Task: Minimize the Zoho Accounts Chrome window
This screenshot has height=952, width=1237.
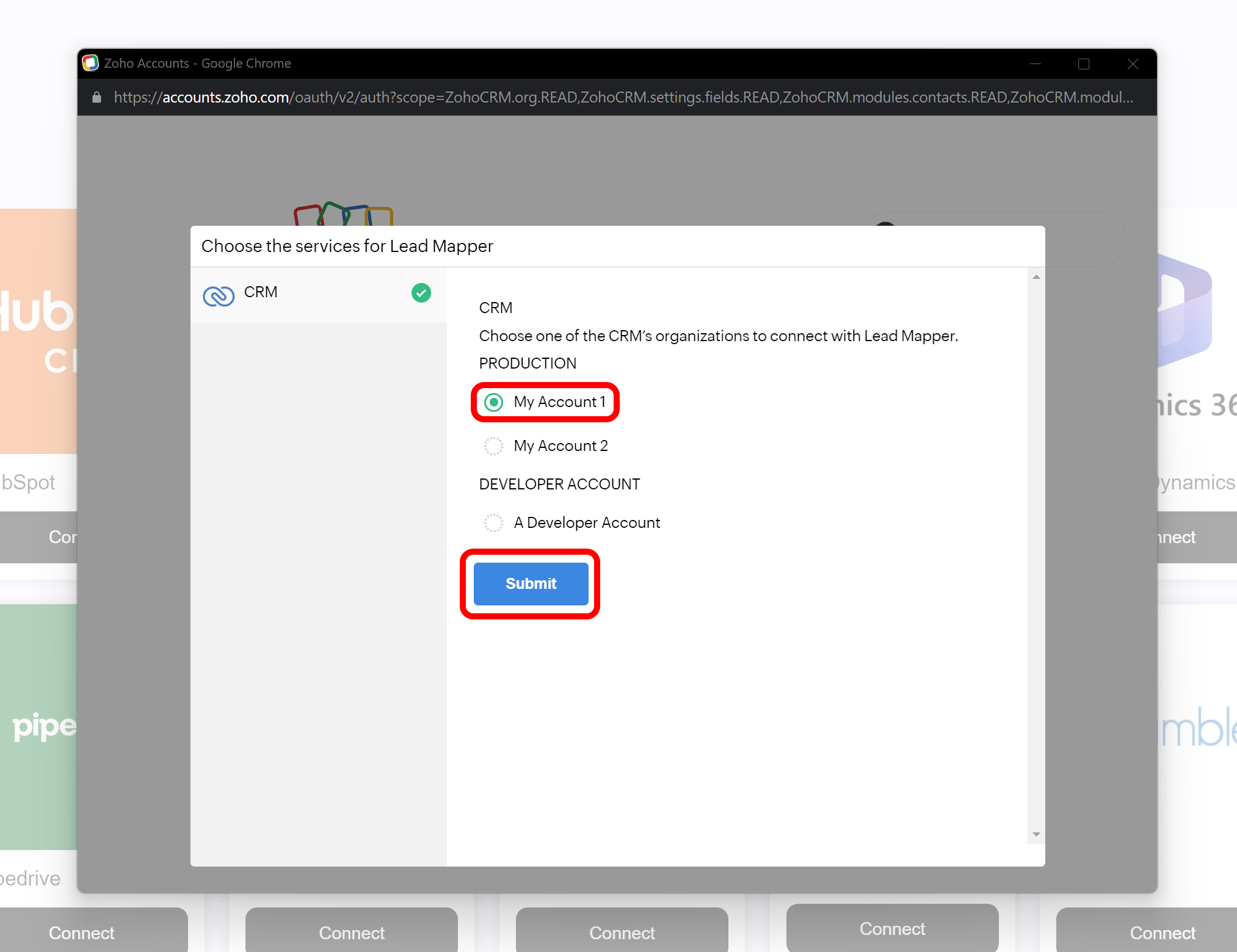Action: click(x=1036, y=63)
